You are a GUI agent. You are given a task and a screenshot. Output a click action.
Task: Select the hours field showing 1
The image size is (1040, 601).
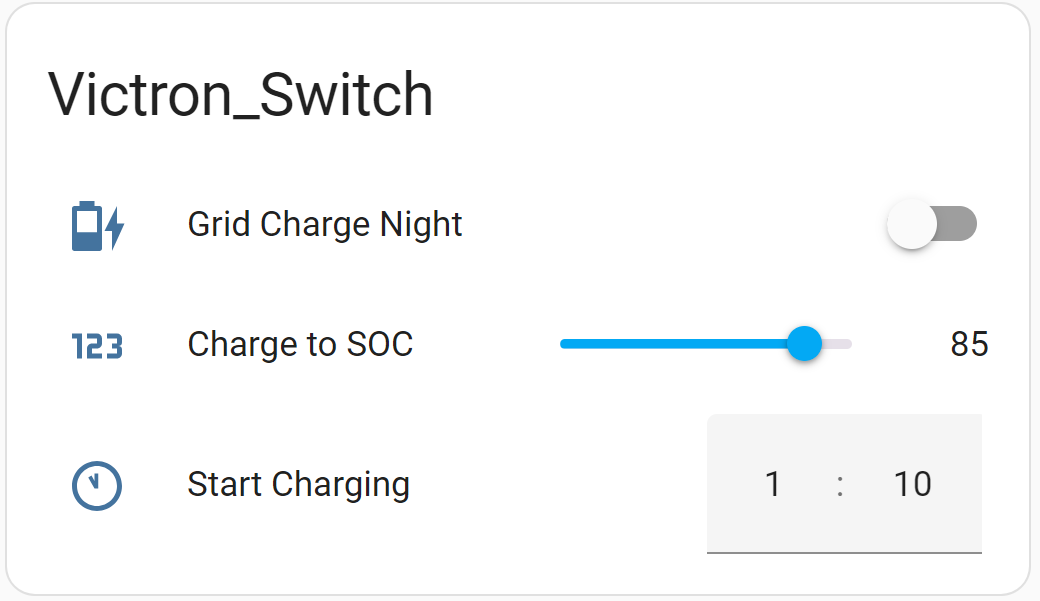tap(772, 484)
